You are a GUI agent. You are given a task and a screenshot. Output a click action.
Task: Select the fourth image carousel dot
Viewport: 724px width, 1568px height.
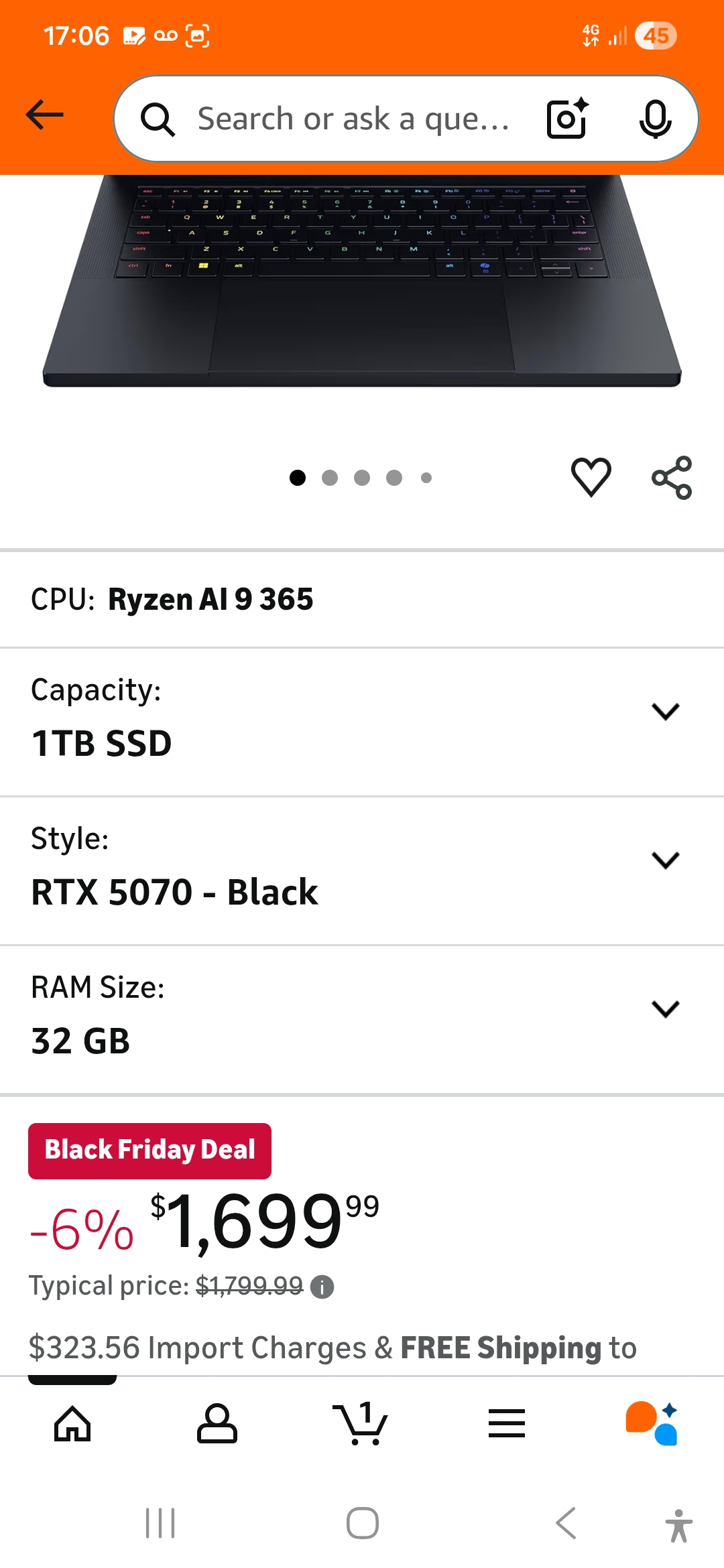[x=394, y=478]
